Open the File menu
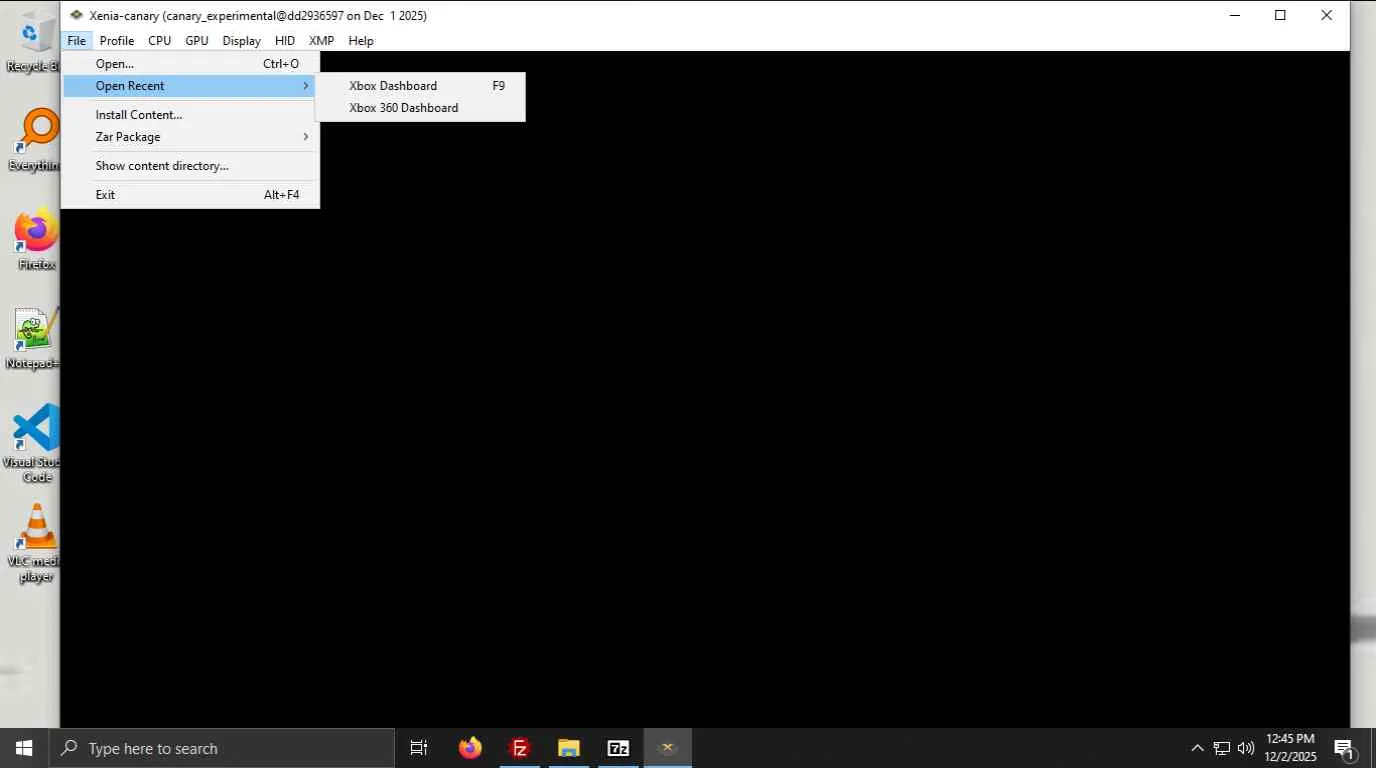 [x=76, y=41]
